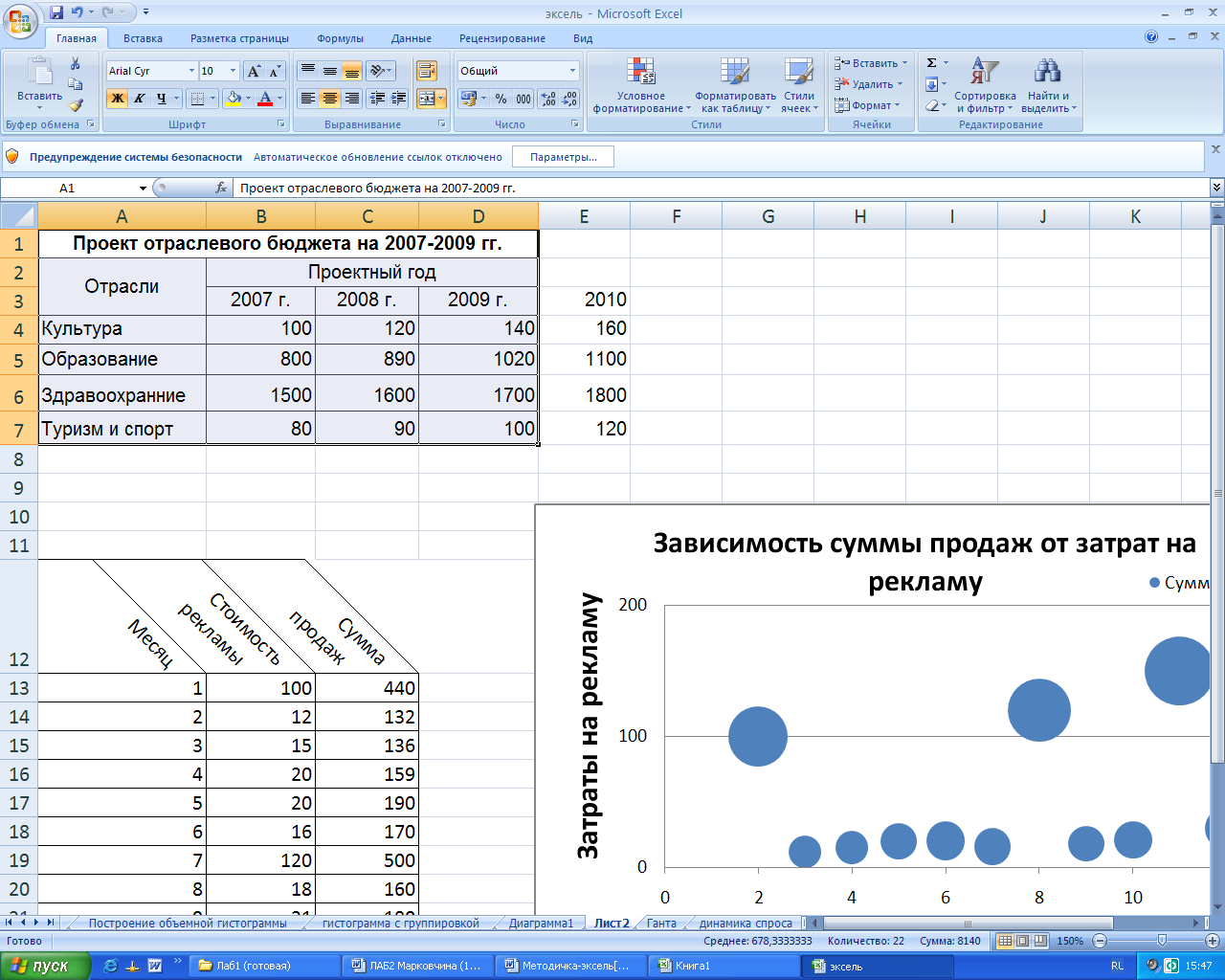Screen dimensions: 1225x980
Task: Decrease decimal places
Action: 569,98
